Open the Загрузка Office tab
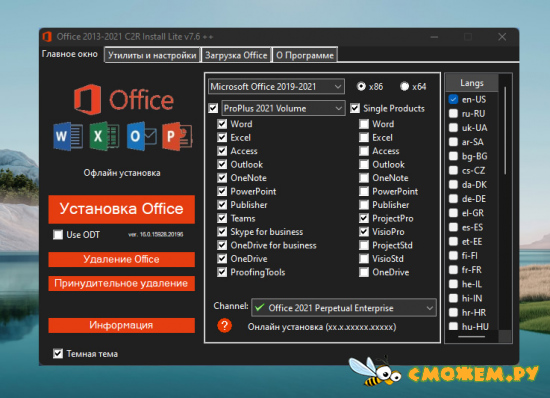The height and width of the screenshot is (398, 550). click(236, 55)
